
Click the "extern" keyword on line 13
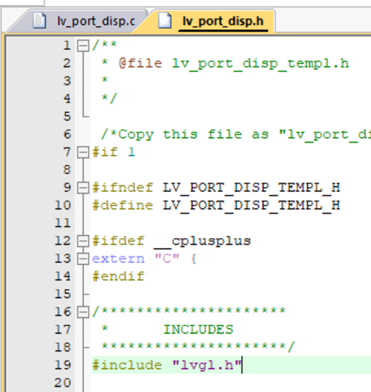coord(118,259)
